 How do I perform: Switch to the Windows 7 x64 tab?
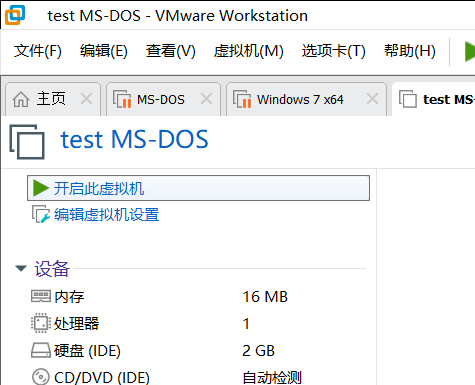306,99
